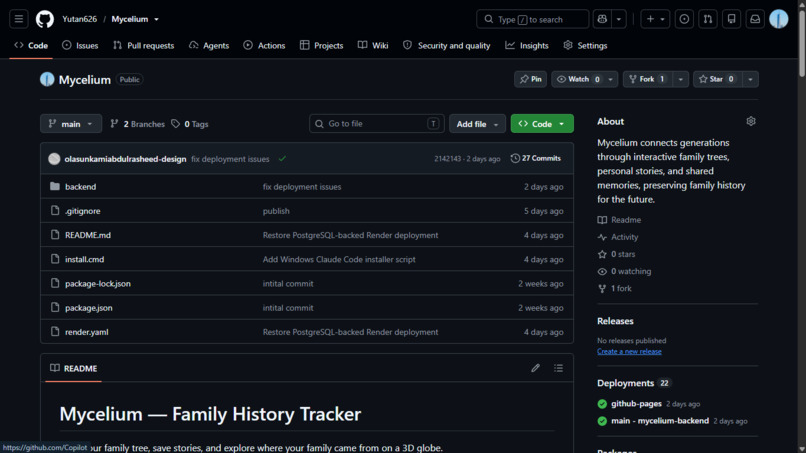Expand the Star lists dropdown arrow
806x453 pixels.
tap(750, 79)
